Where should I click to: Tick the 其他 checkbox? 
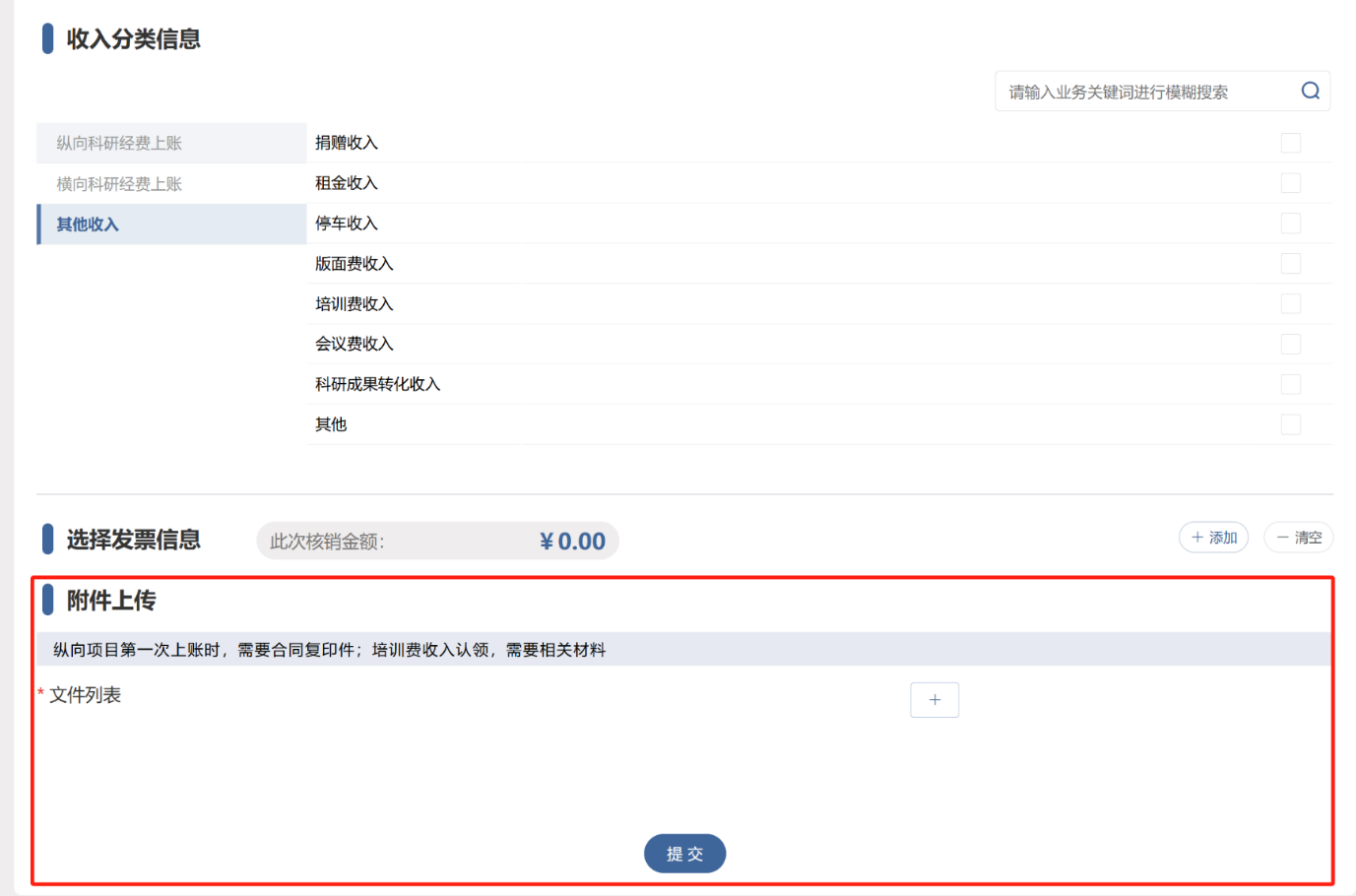(1290, 424)
